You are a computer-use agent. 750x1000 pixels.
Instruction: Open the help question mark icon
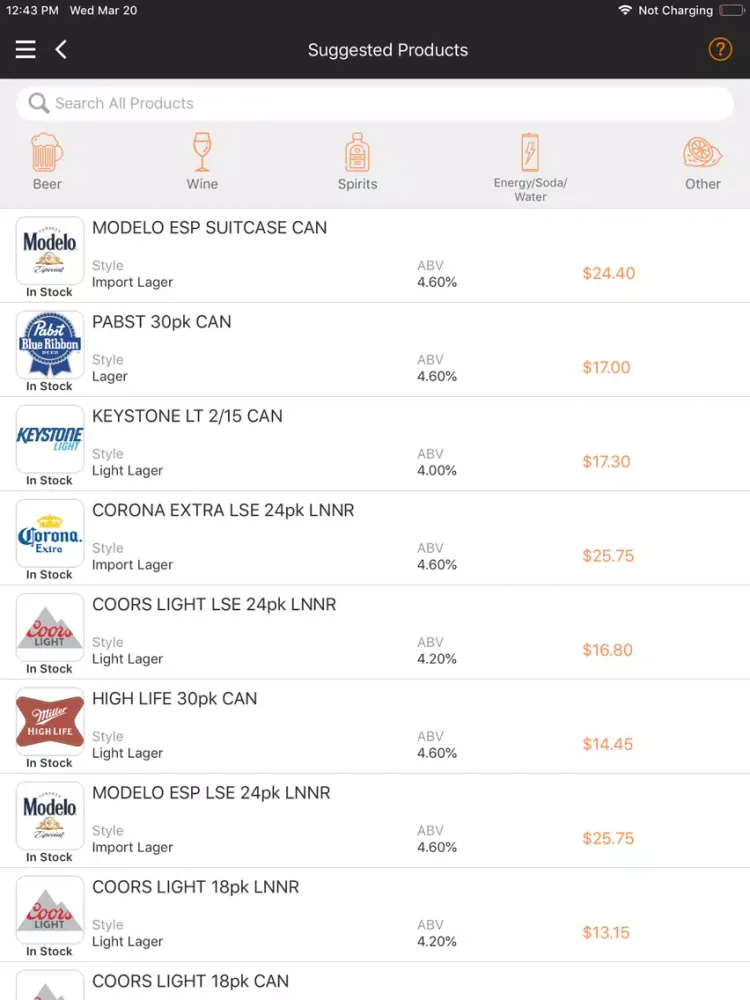coord(720,49)
